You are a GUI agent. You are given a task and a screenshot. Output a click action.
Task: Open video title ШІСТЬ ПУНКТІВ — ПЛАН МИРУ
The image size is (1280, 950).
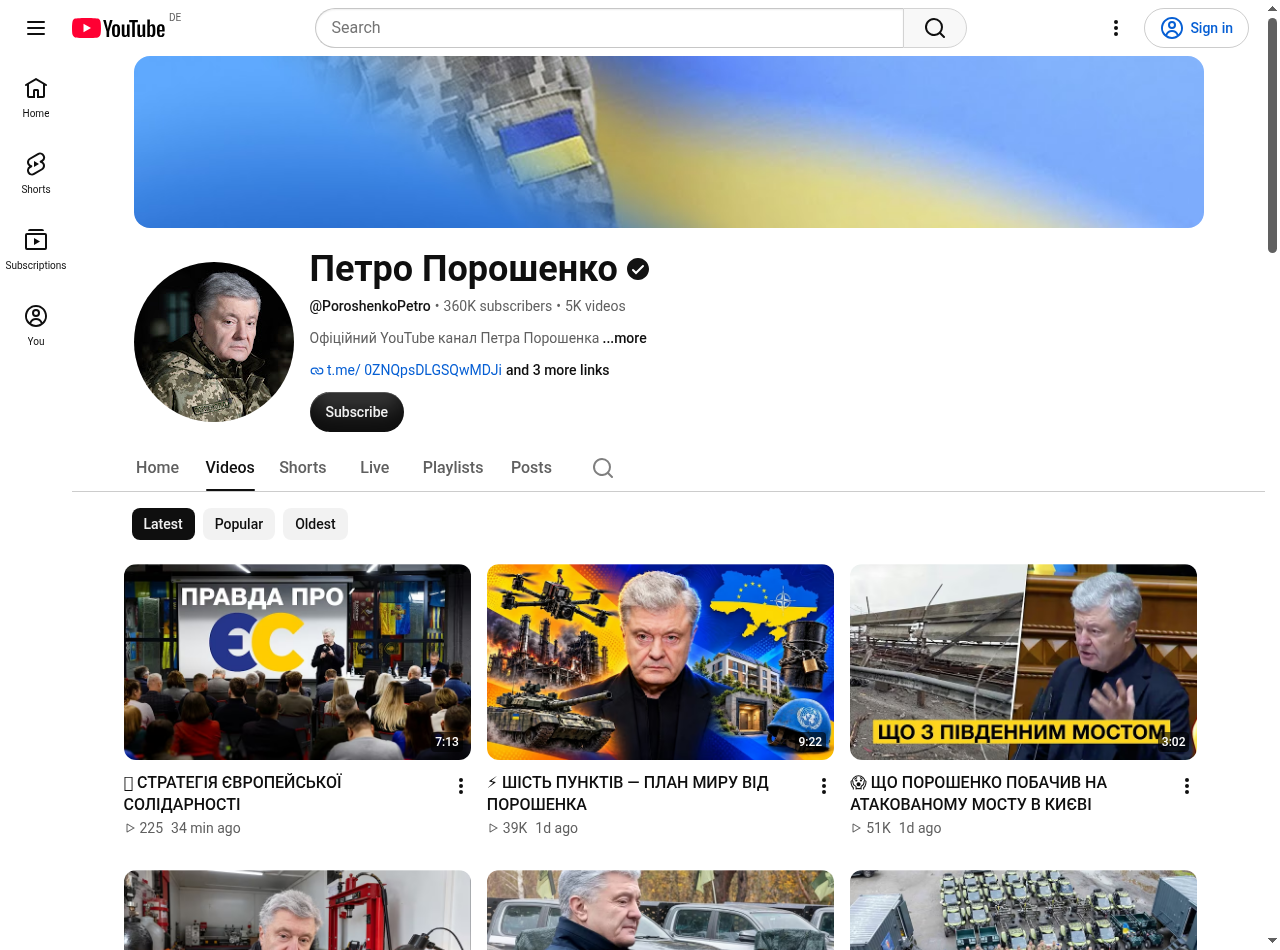(x=628, y=793)
